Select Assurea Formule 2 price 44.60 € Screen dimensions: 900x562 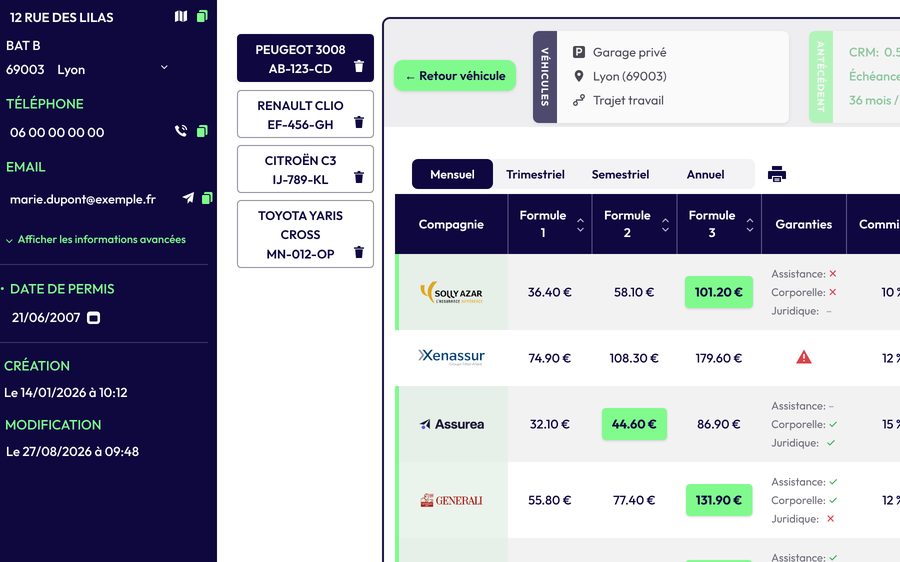tap(634, 424)
